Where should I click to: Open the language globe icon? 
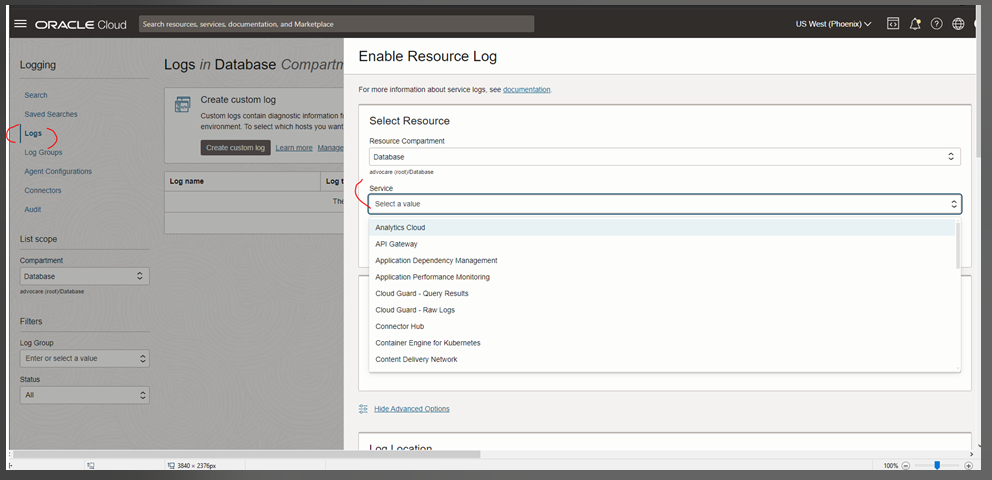pos(959,24)
